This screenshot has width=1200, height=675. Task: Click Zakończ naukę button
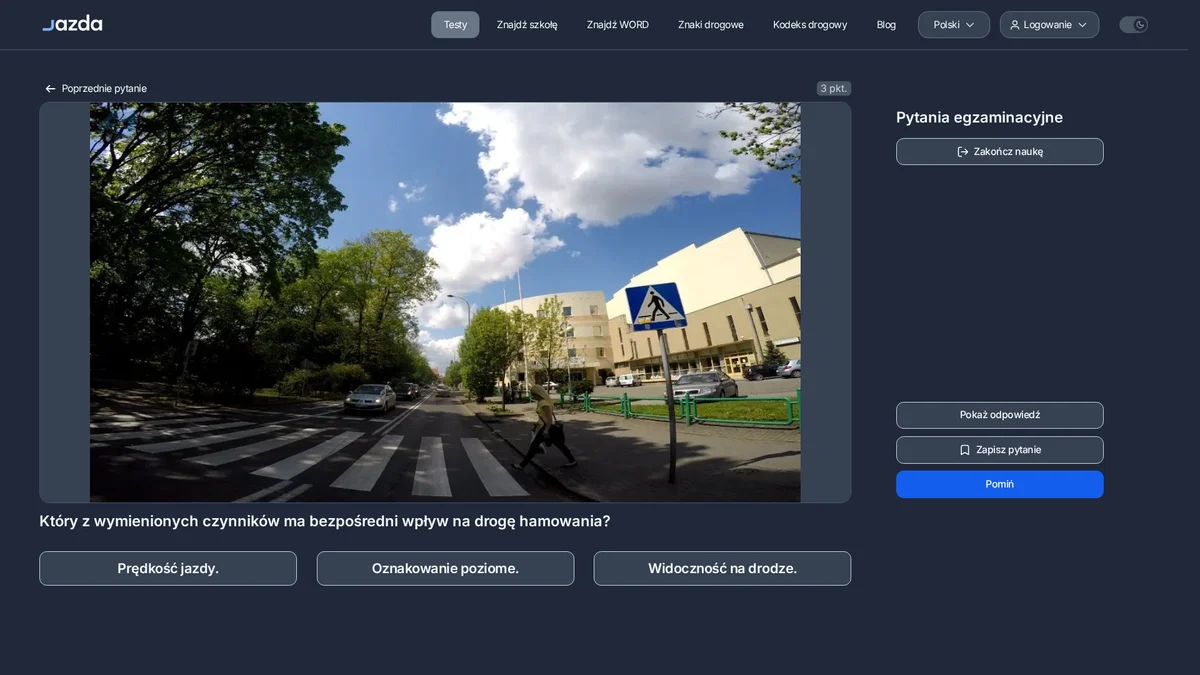pos(1000,152)
